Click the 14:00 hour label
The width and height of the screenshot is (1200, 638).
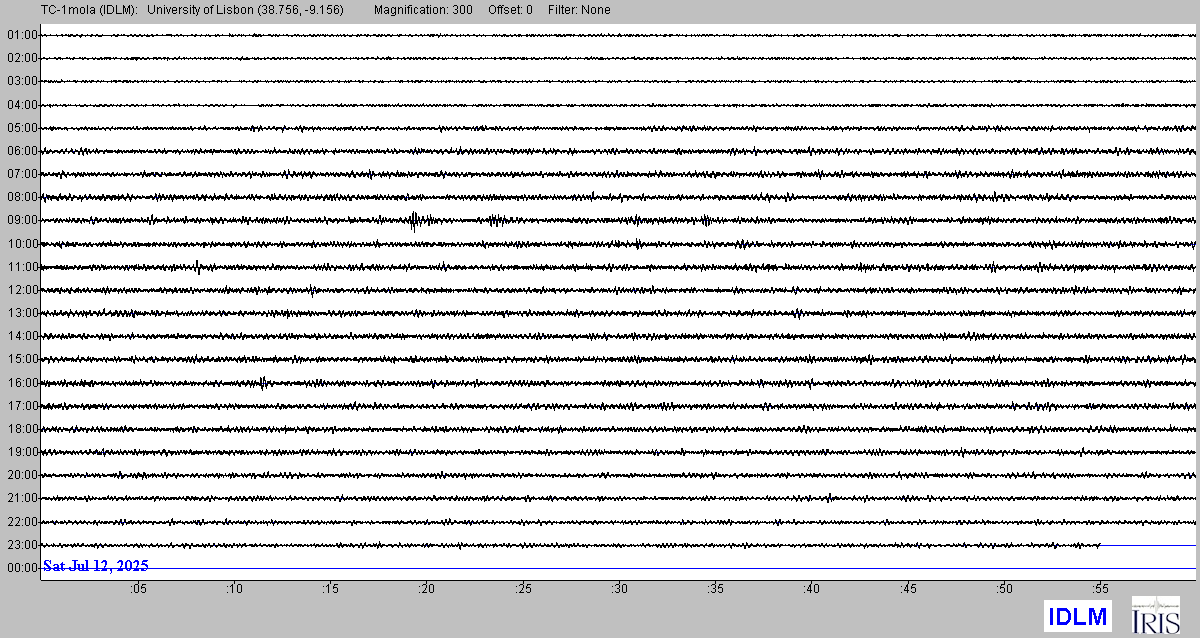22,336
